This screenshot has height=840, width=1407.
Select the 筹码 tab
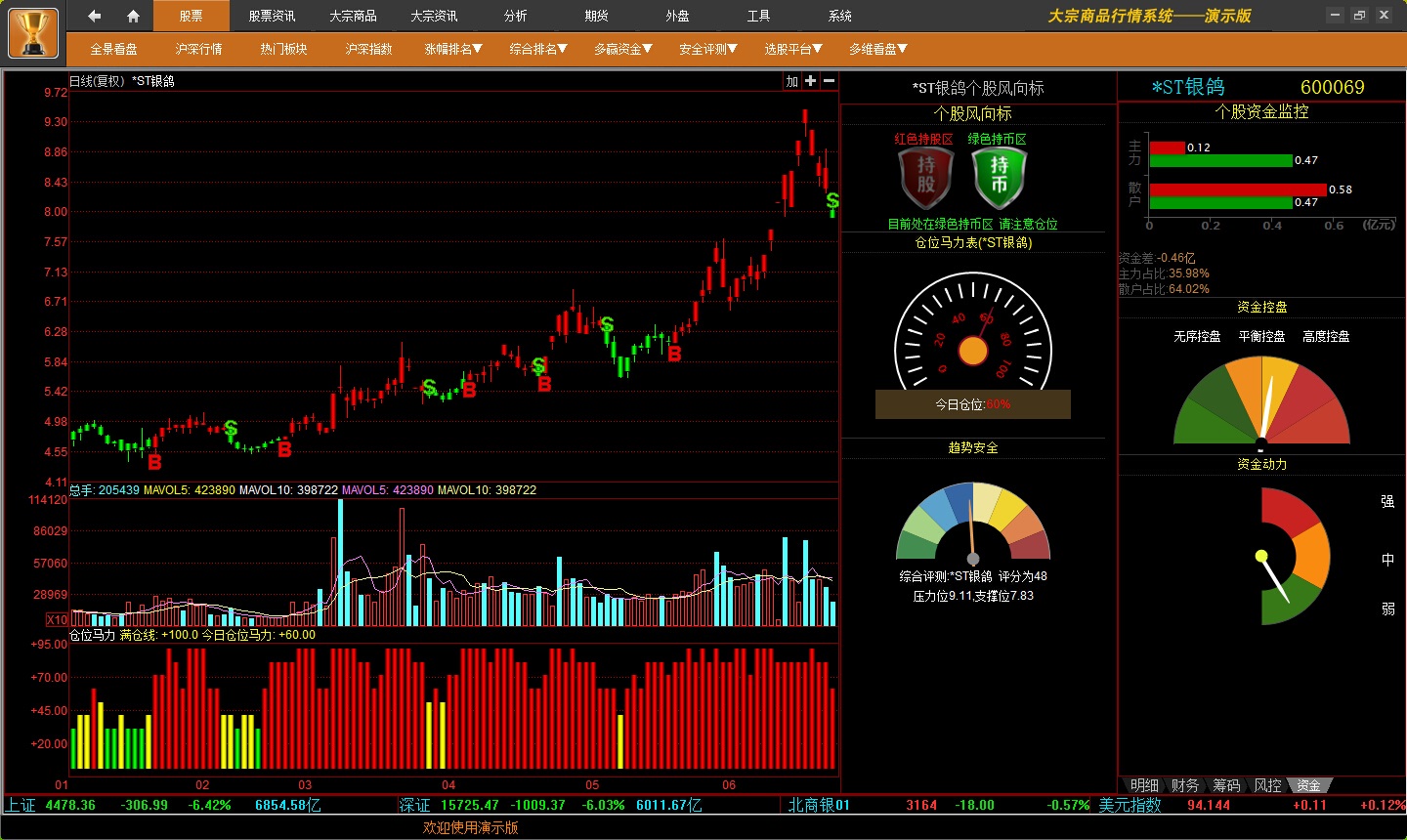click(1226, 785)
